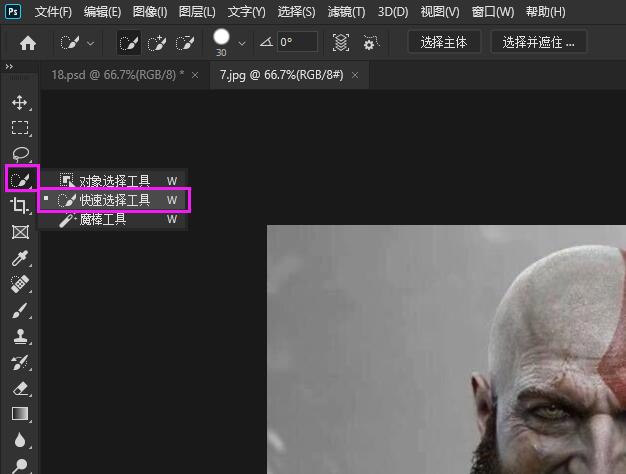
Task: Open the 图层(L) menu
Action: coord(197,12)
